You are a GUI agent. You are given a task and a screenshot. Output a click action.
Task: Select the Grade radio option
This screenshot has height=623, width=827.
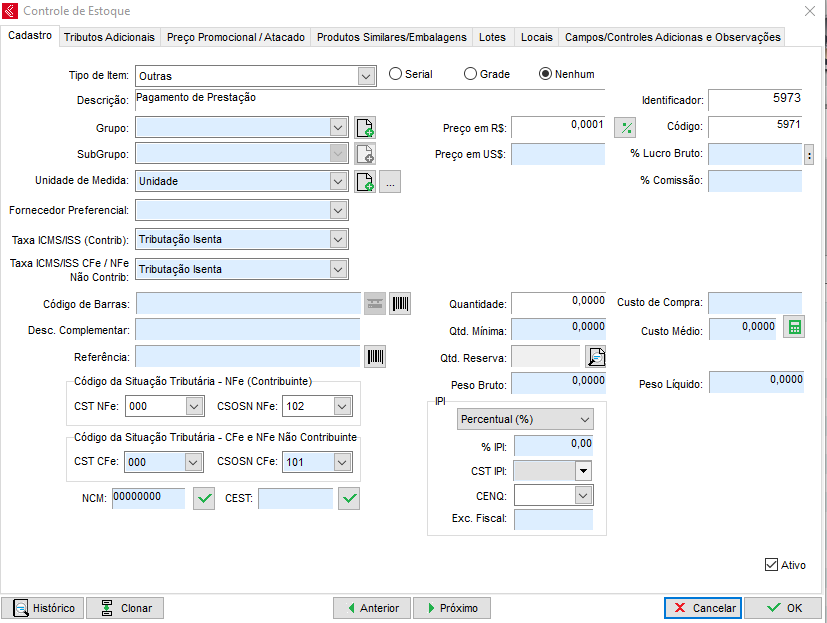(471, 74)
